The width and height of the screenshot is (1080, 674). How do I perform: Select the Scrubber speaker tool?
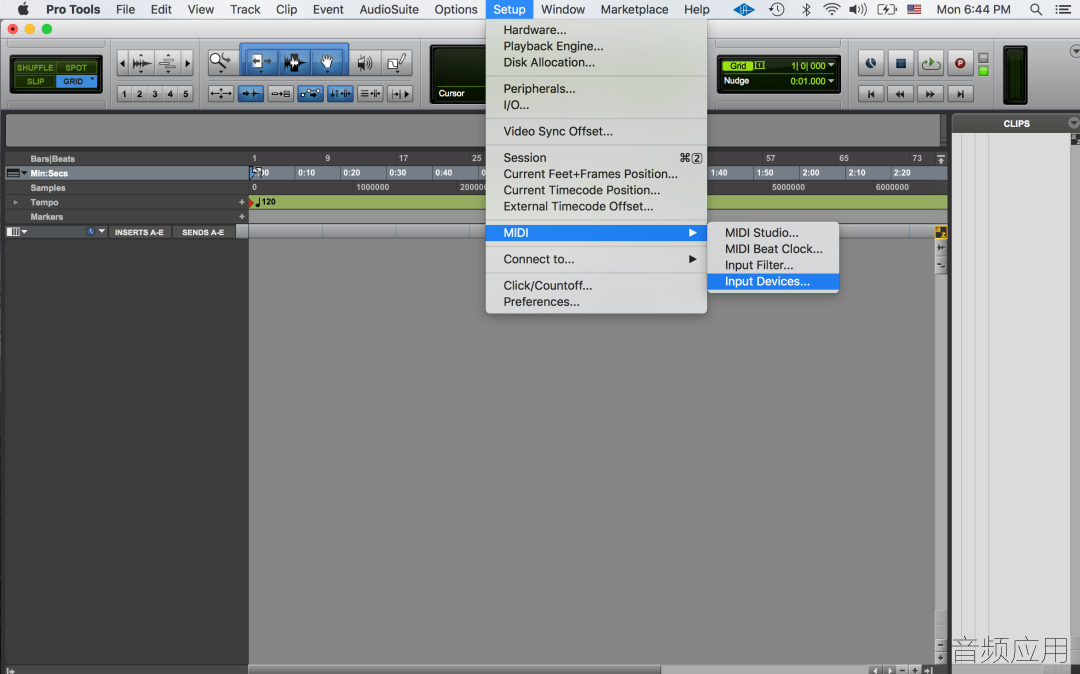coord(364,63)
